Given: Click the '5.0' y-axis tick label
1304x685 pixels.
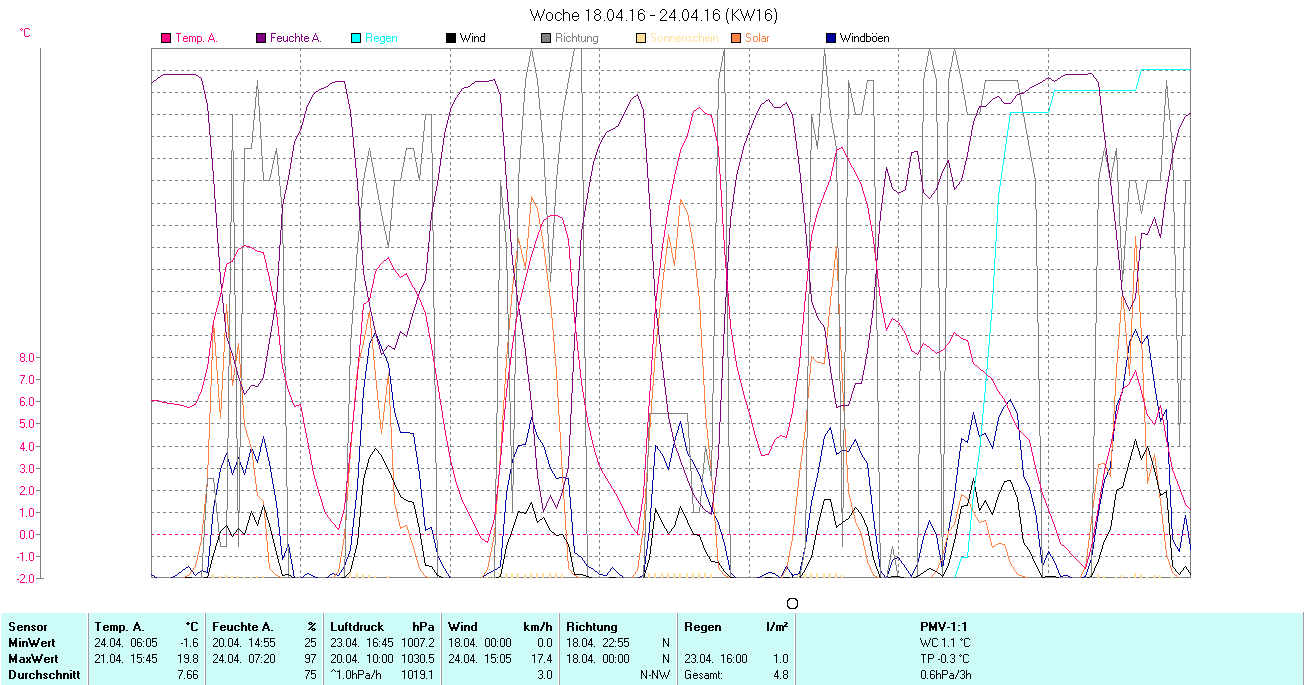Looking at the screenshot, I should [27, 424].
